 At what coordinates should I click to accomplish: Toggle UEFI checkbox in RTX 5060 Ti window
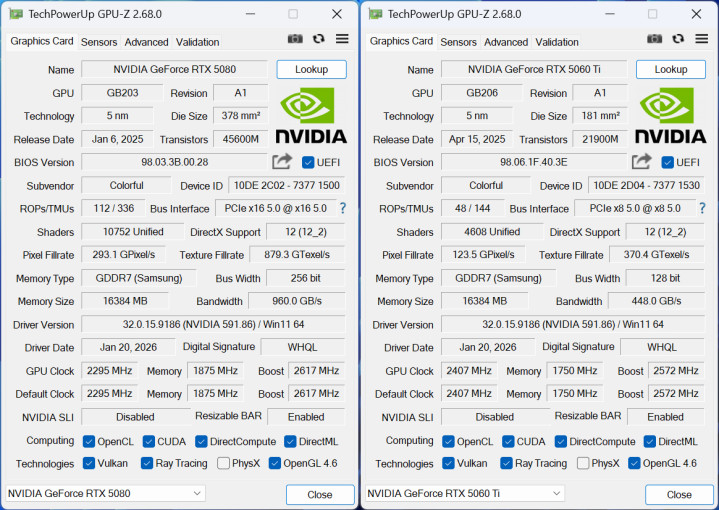click(x=668, y=162)
